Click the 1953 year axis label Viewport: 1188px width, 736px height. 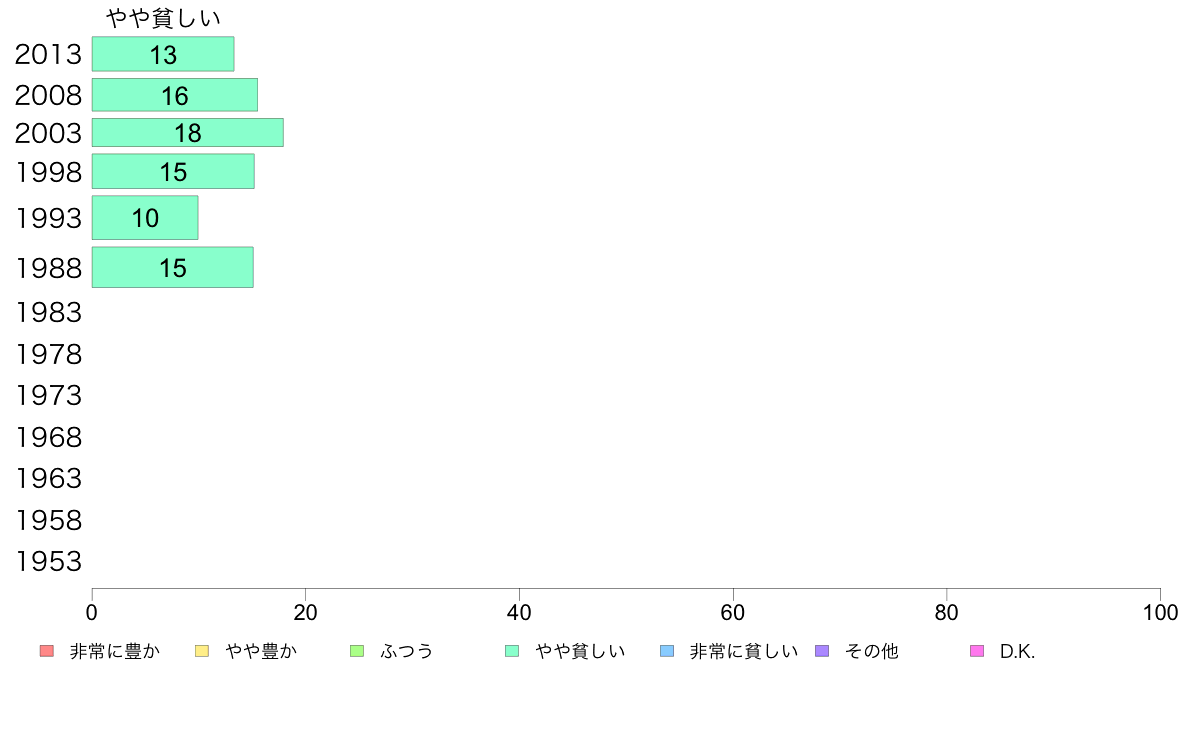(x=48, y=562)
